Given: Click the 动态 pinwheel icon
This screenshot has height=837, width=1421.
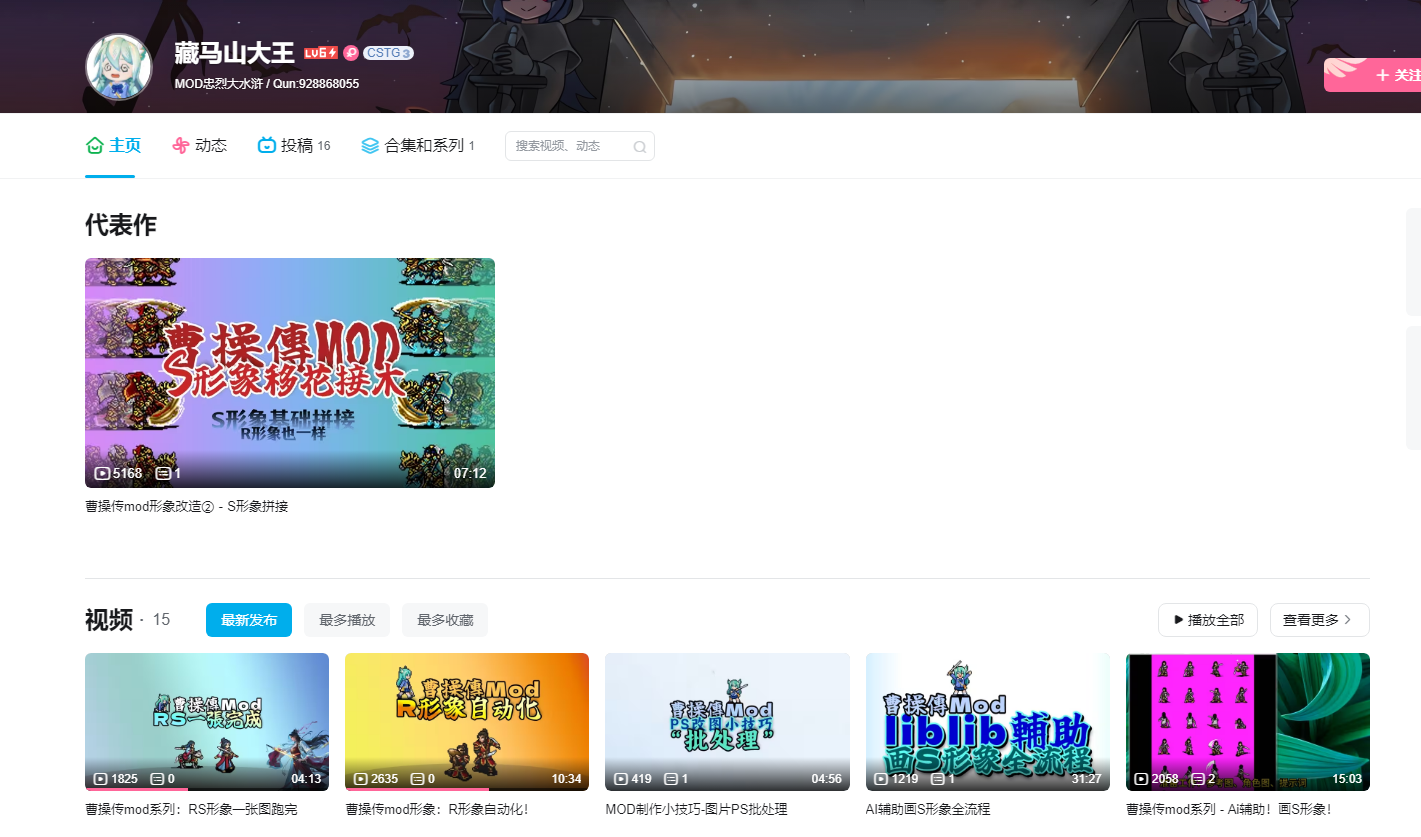Looking at the screenshot, I should pyautogui.click(x=181, y=146).
